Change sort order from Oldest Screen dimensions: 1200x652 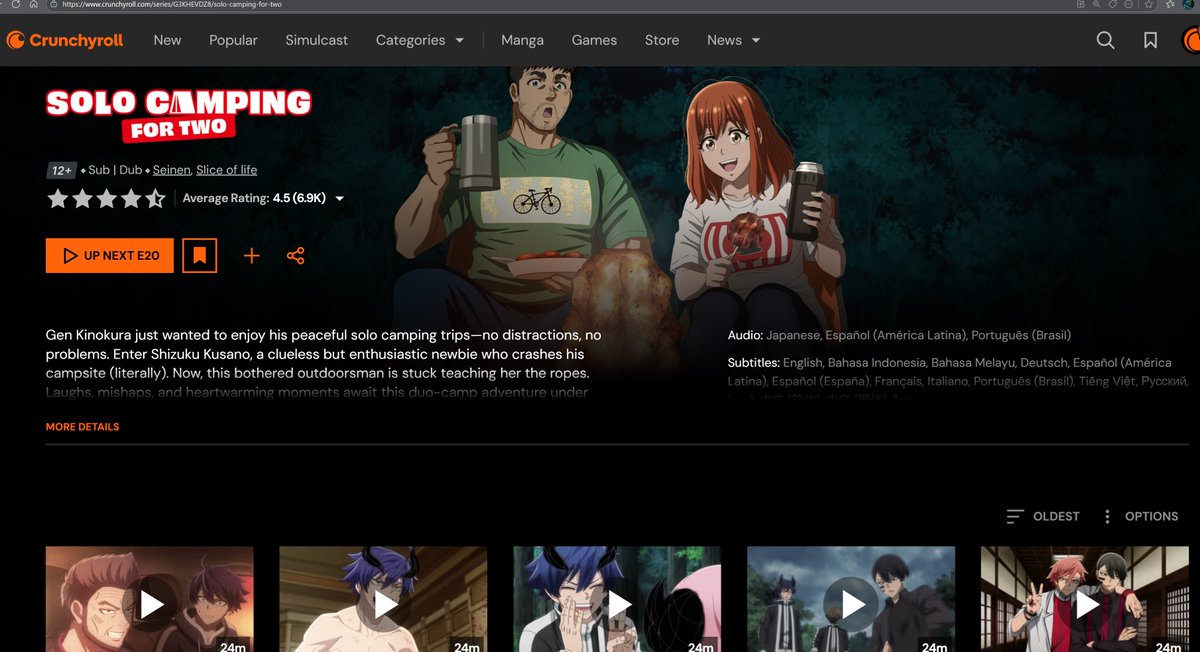[1043, 516]
